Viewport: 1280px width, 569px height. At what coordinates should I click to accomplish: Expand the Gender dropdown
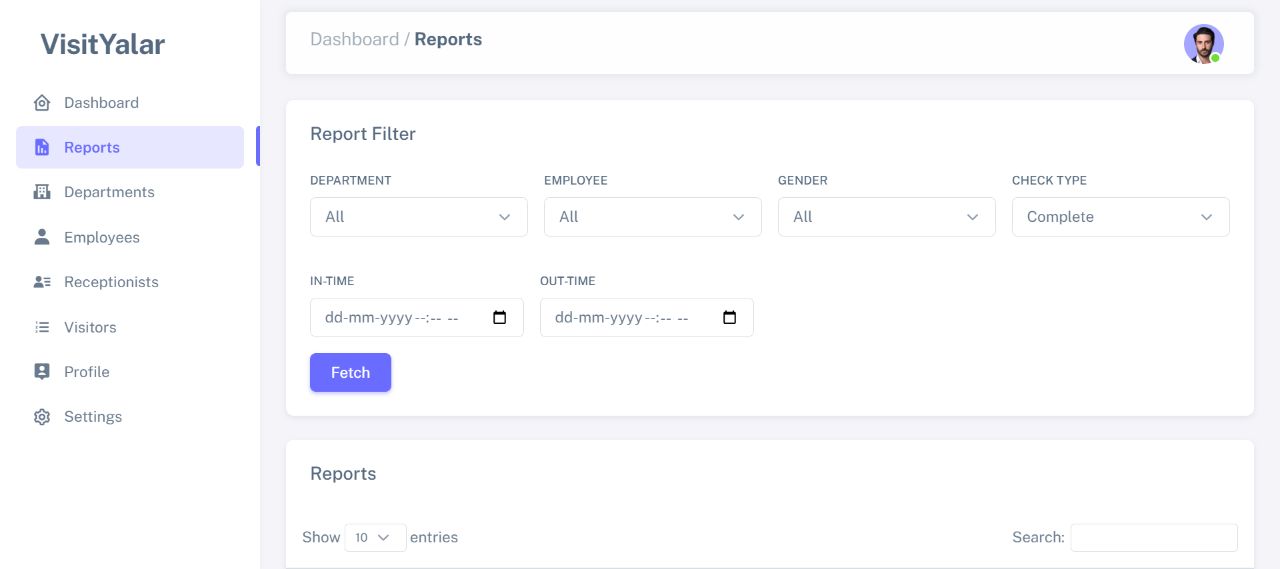click(x=886, y=217)
